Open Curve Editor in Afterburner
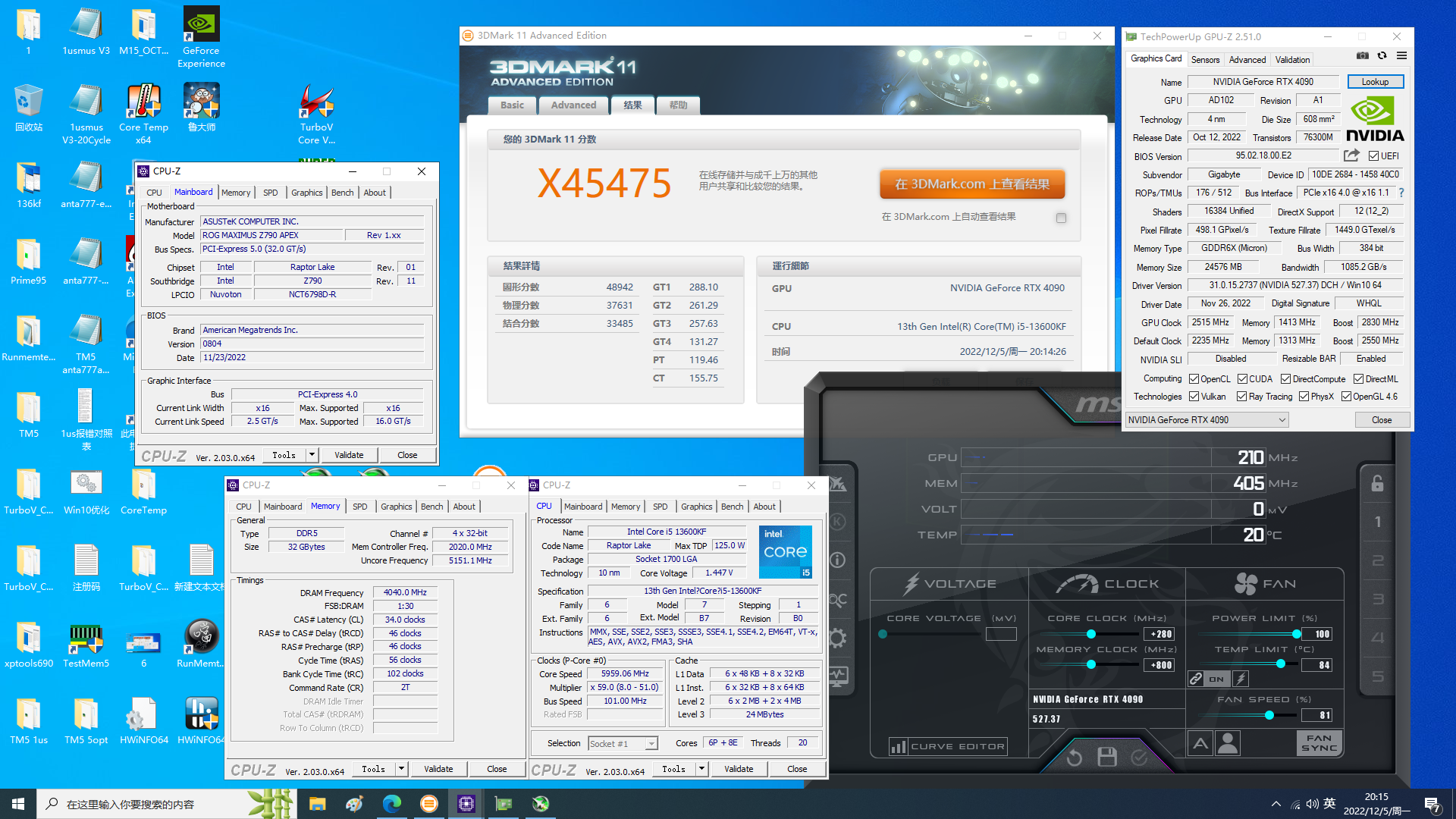The width and height of the screenshot is (1456, 819). (948, 747)
